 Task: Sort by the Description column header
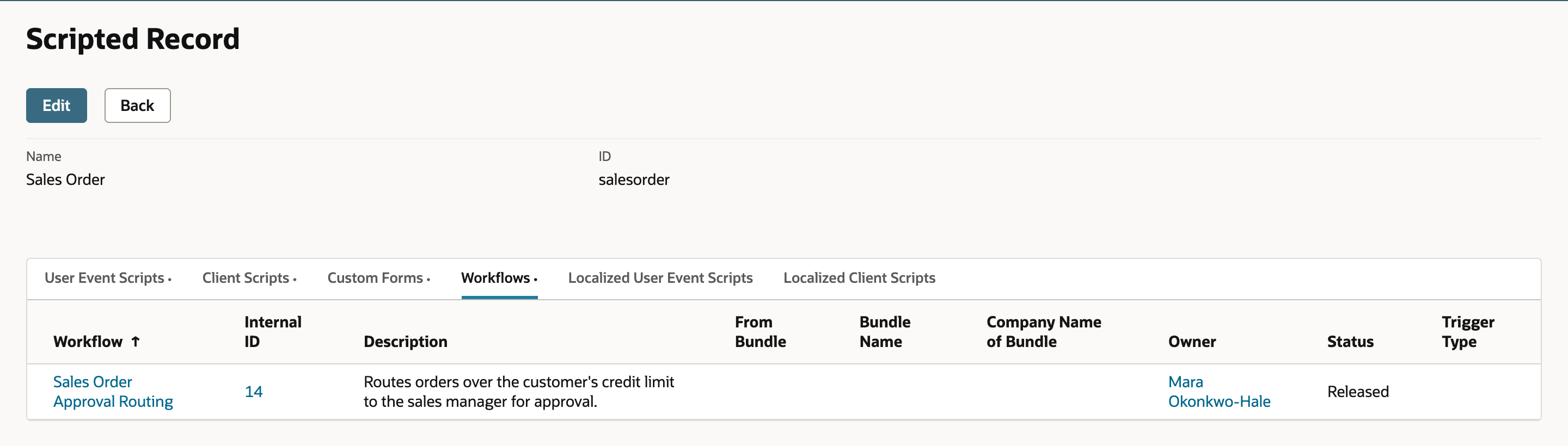pos(406,342)
